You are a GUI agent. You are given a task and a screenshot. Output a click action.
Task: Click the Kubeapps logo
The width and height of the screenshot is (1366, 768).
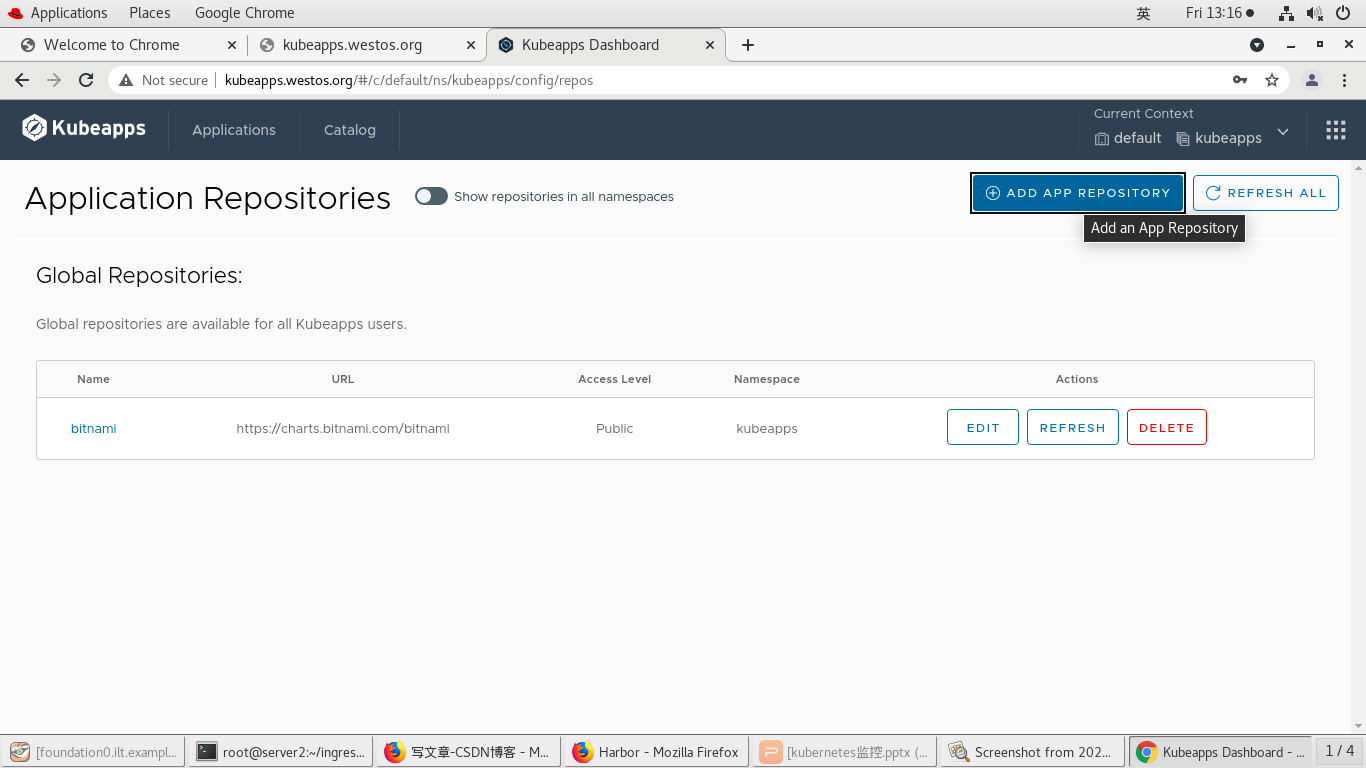84,128
